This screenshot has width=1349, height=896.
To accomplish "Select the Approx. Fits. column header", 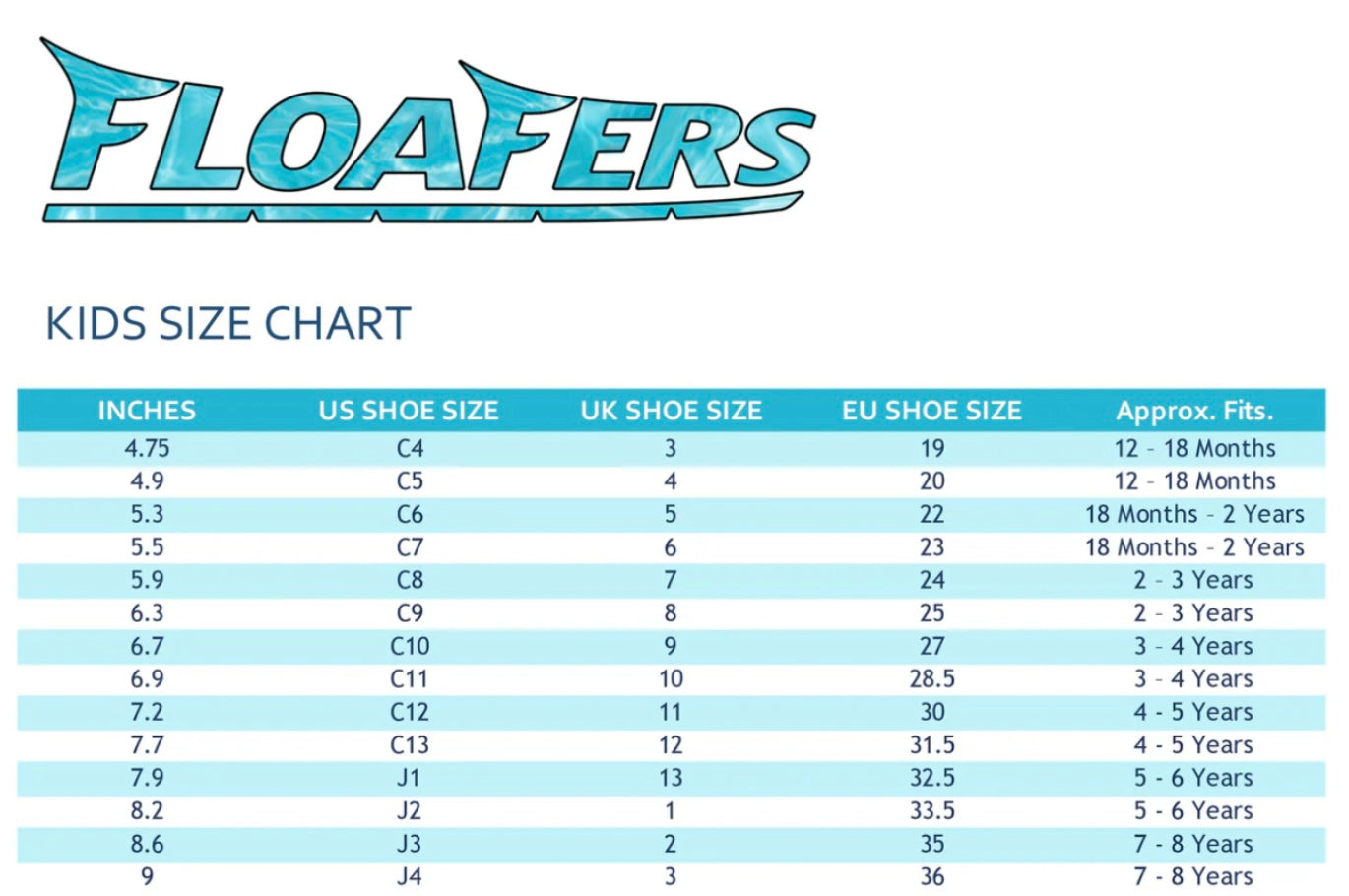I will pyautogui.click(x=1193, y=411).
